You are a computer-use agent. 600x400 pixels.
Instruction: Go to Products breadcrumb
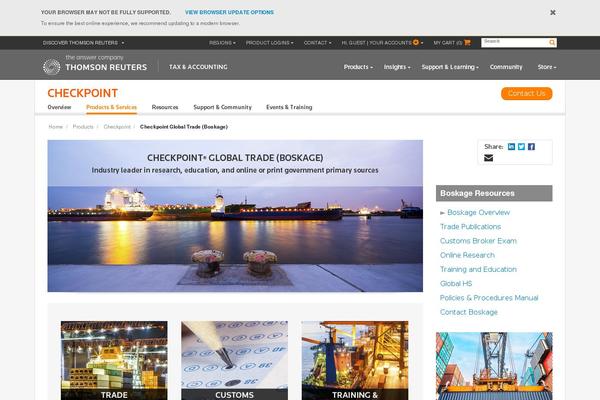coord(83,127)
